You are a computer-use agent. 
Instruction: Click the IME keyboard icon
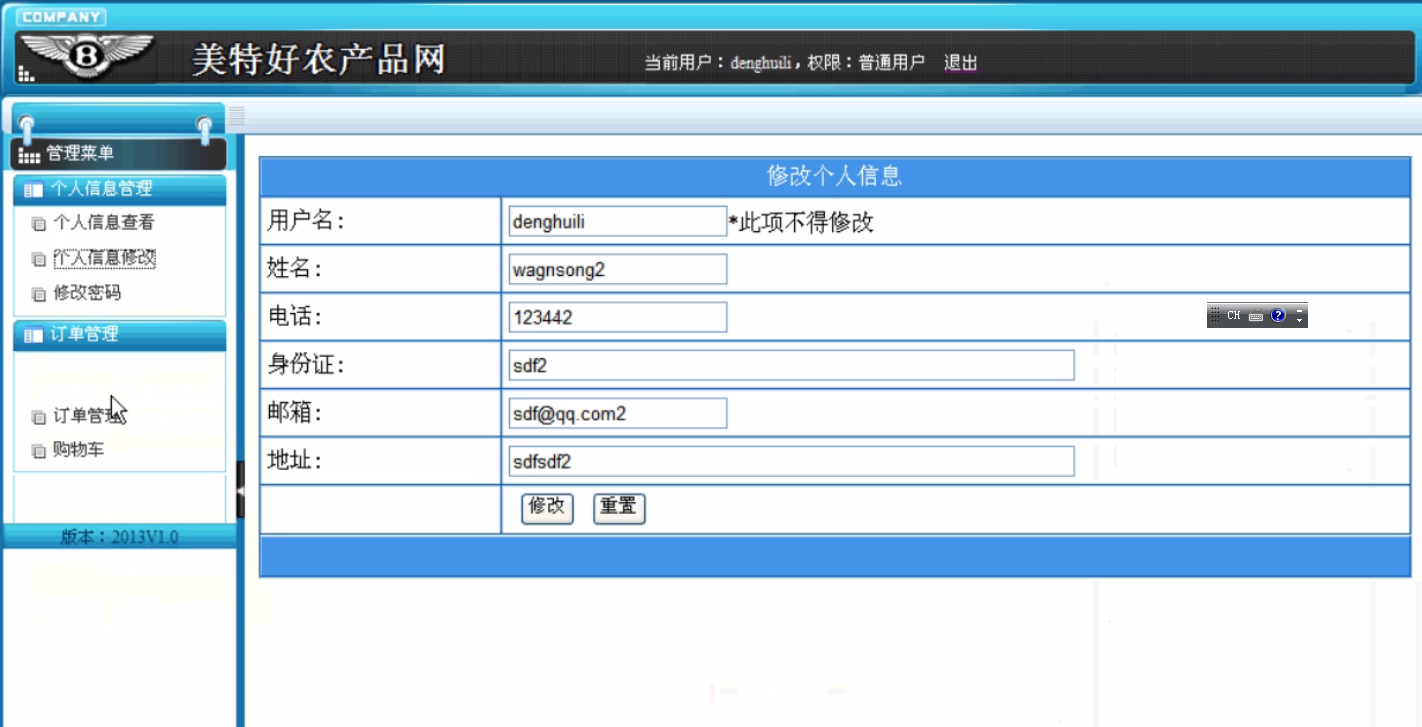tap(1256, 316)
